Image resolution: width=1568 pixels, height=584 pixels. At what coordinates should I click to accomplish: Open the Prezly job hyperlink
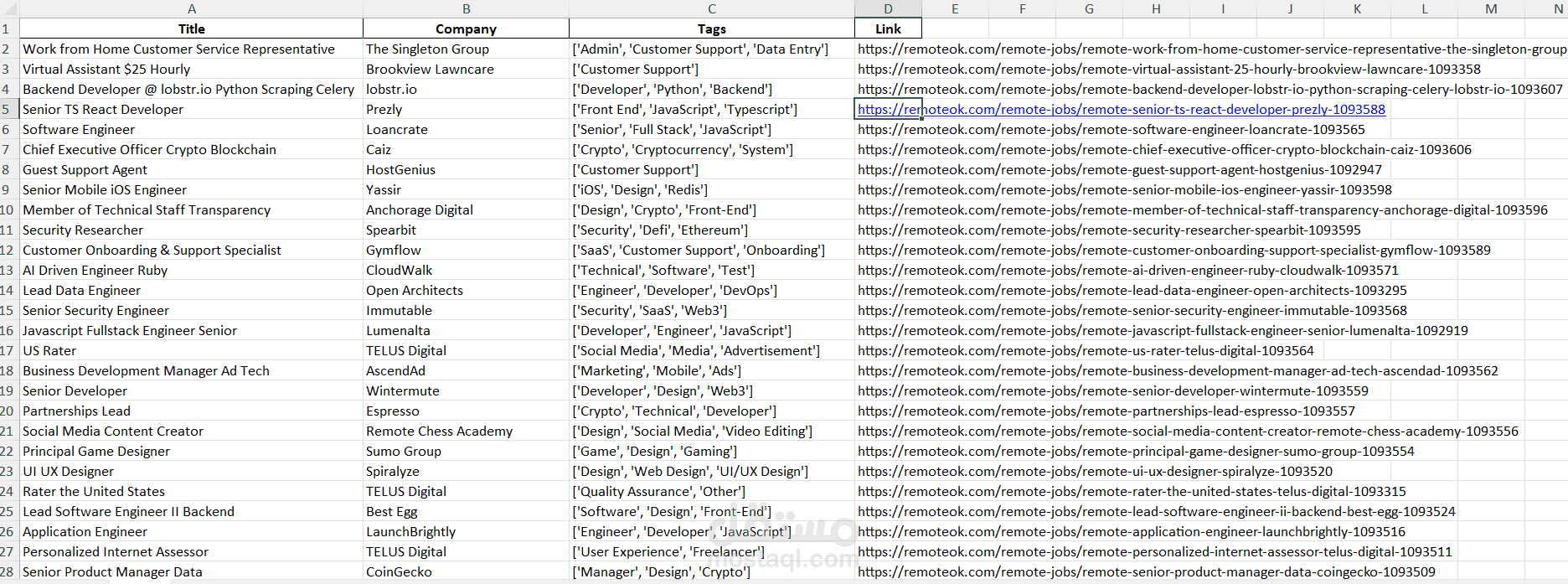1122,109
